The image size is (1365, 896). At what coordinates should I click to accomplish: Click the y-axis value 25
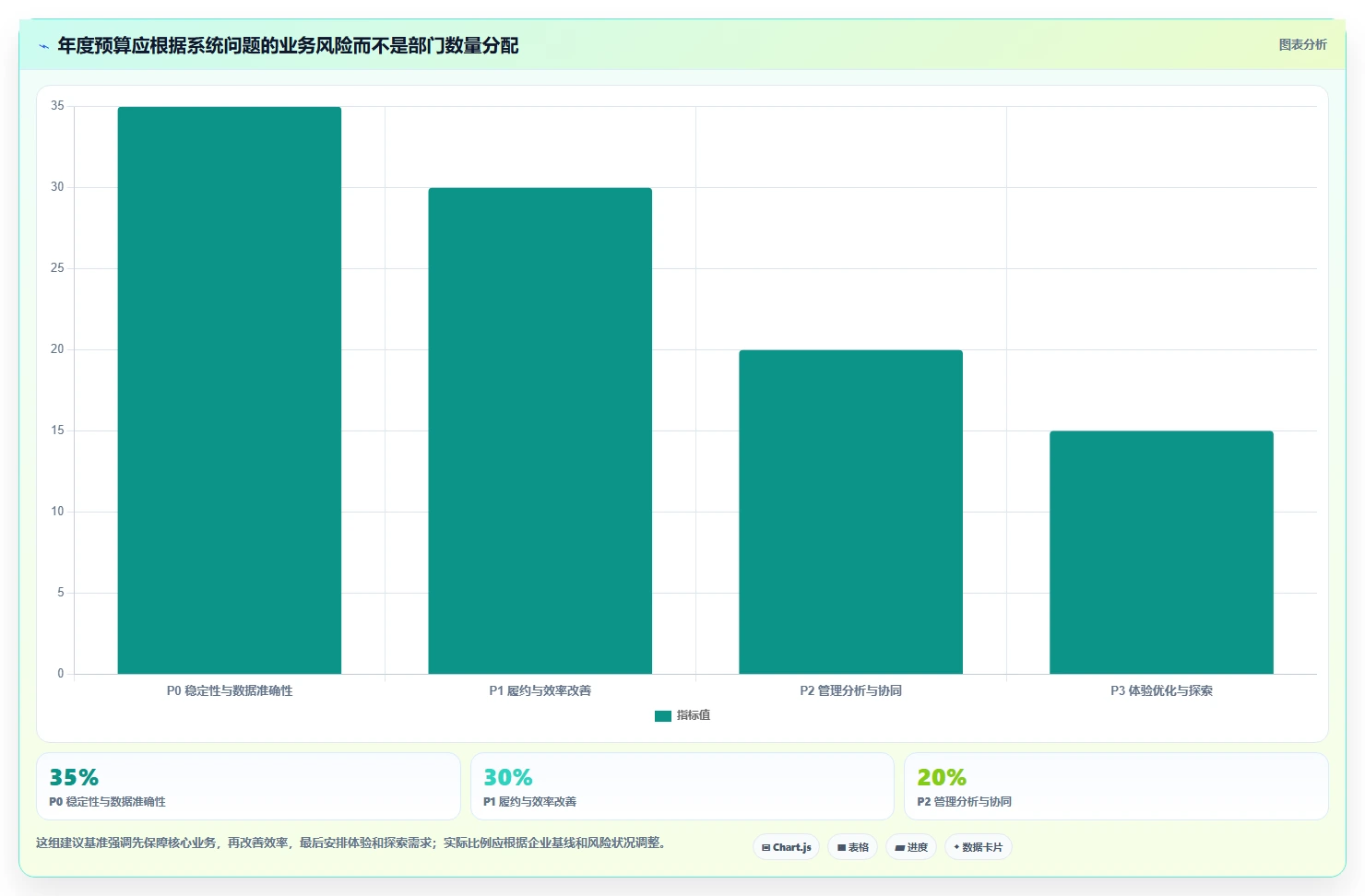pos(57,268)
